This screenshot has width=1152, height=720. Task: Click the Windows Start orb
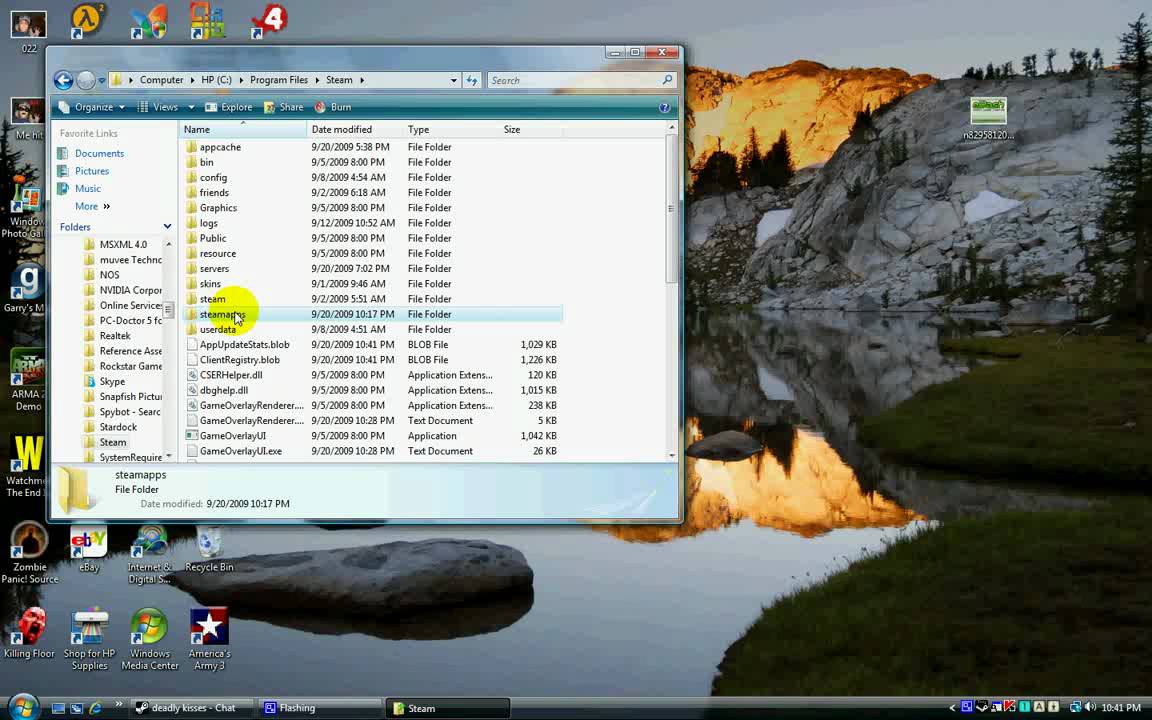[x=24, y=707]
